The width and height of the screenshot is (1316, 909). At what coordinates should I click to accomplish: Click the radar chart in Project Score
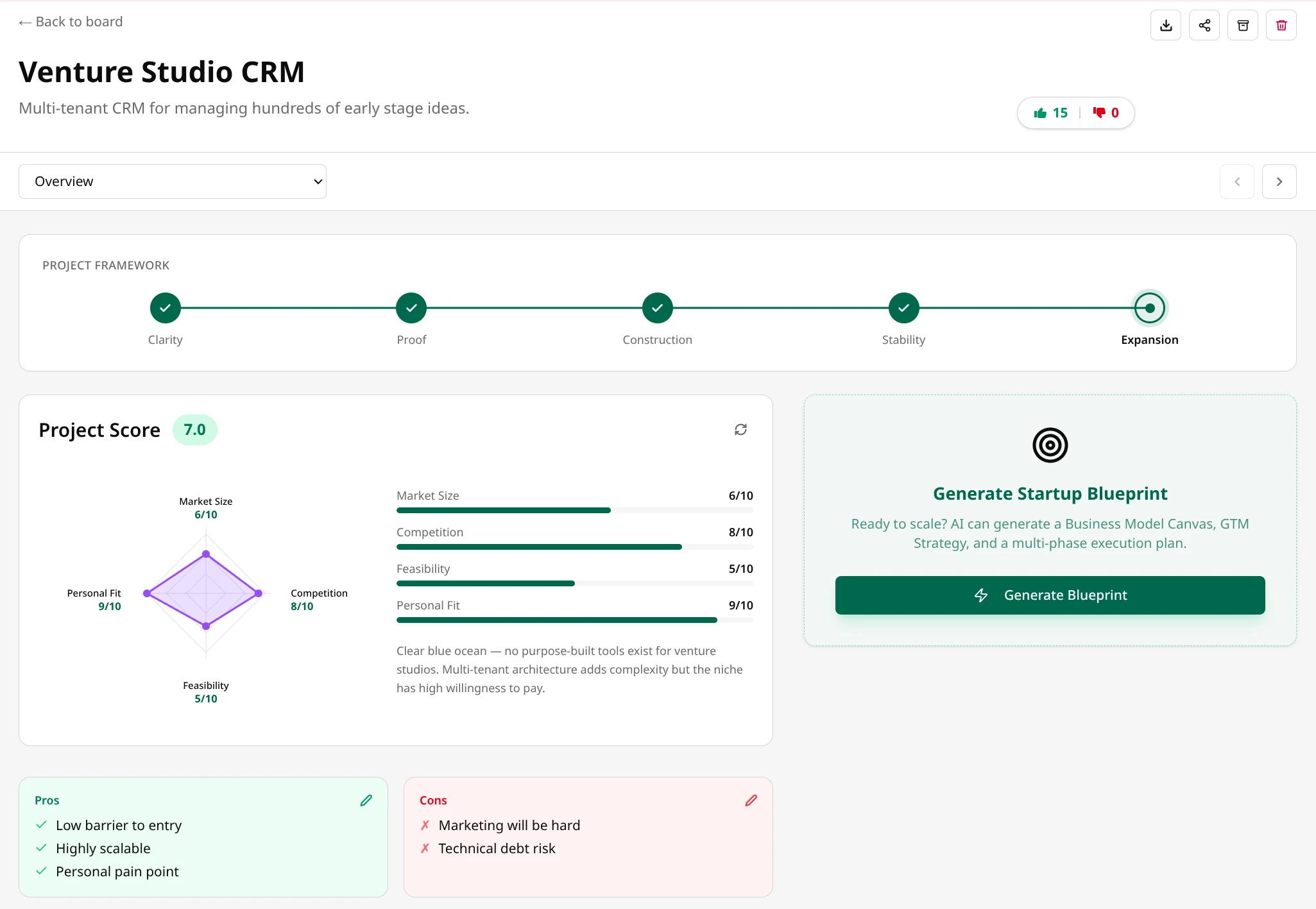point(205,593)
